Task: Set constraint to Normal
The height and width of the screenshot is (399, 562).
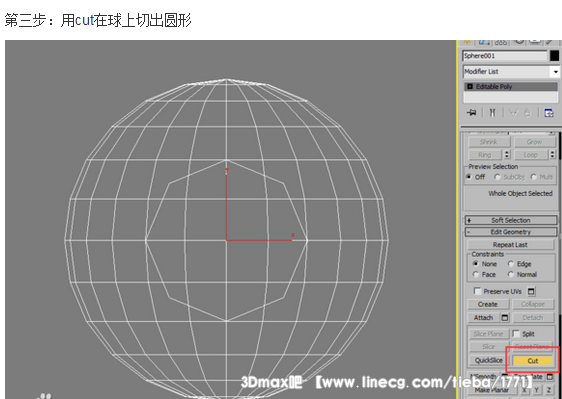Action: 511,274
